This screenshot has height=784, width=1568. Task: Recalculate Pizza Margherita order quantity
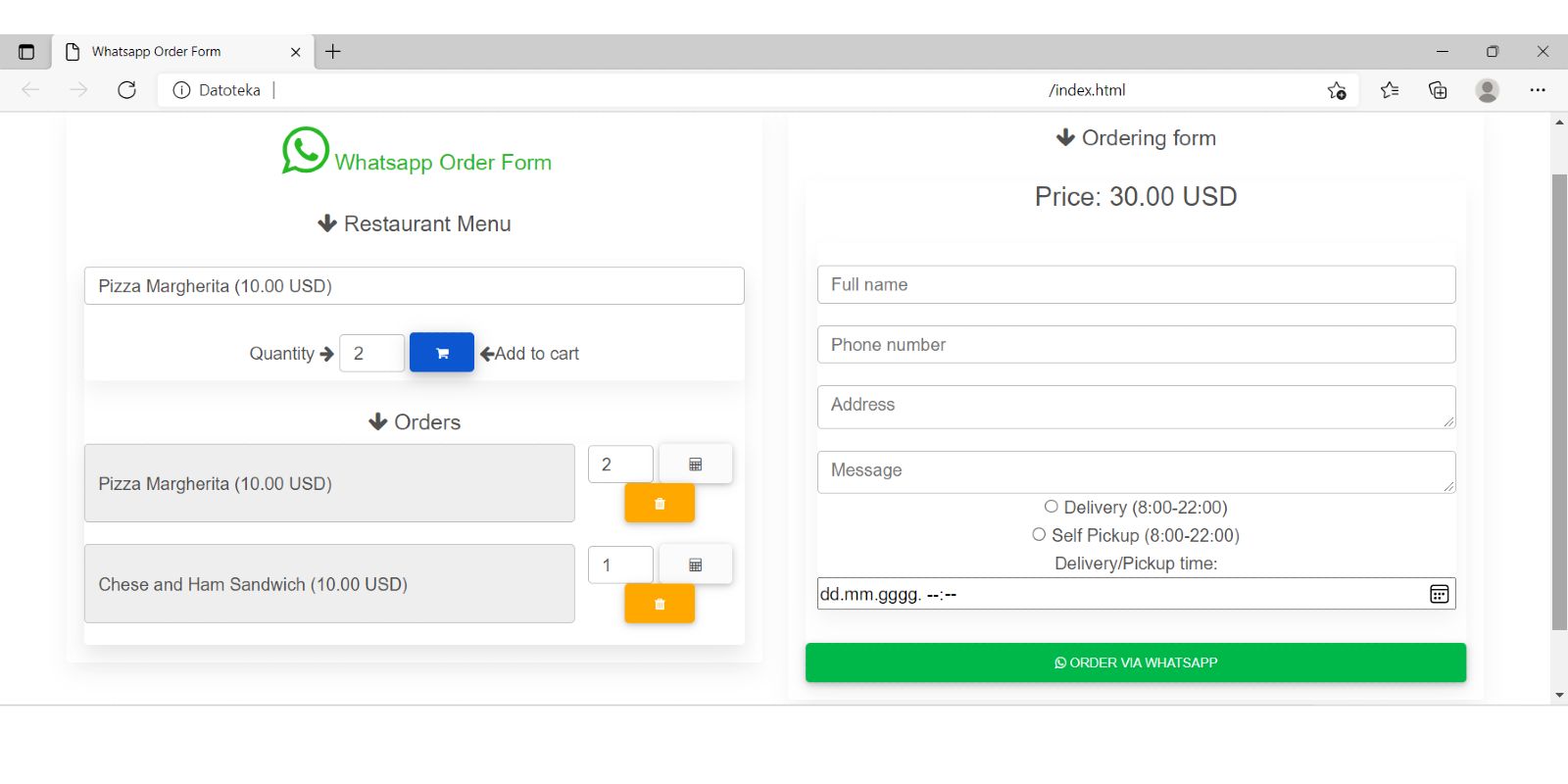tap(695, 465)
